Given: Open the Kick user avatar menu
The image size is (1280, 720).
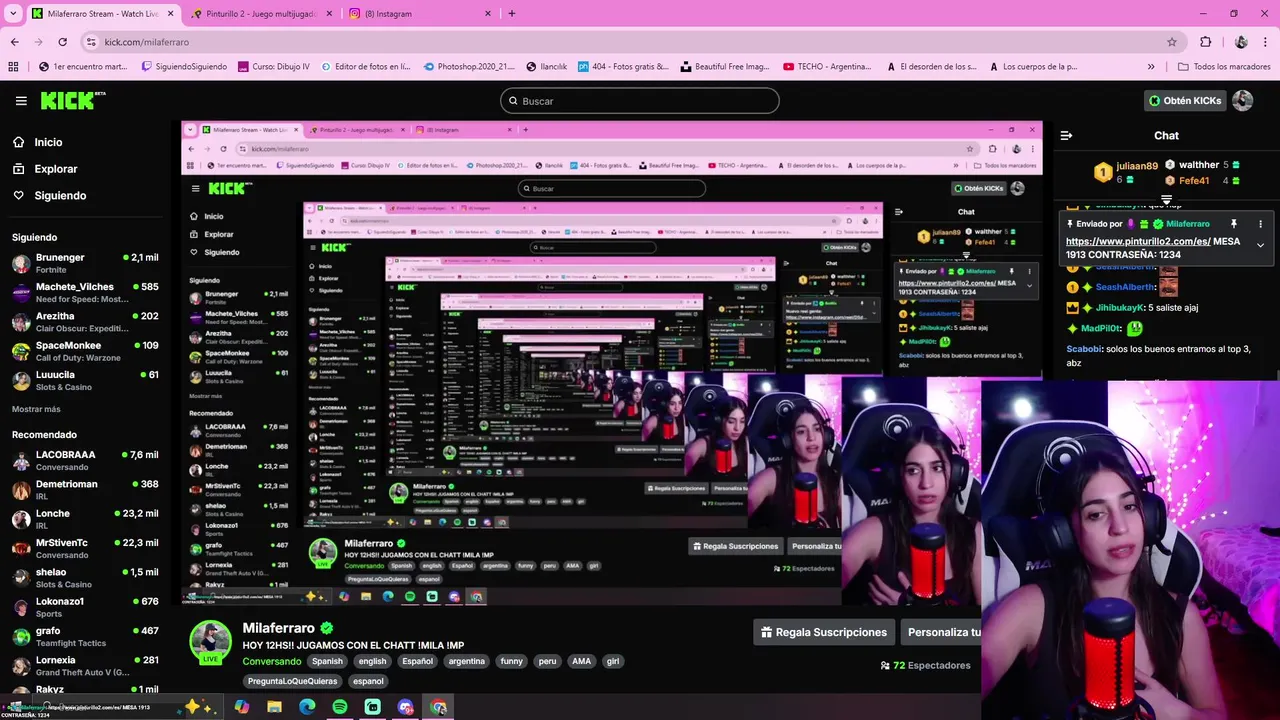Looking at the screenshot, I should click(x=1242, y=100).
